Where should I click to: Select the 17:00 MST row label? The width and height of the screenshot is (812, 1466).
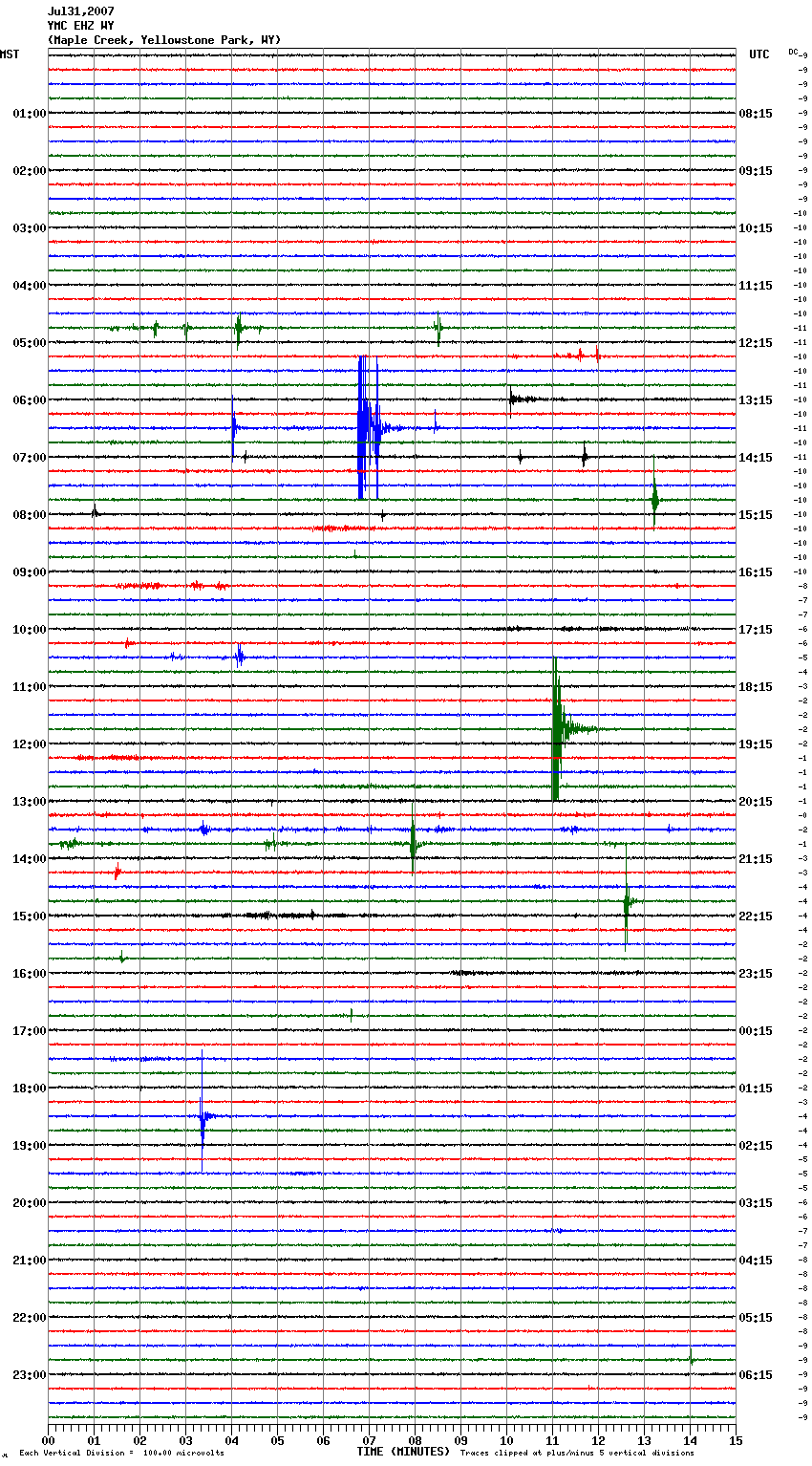[30, 1031]
